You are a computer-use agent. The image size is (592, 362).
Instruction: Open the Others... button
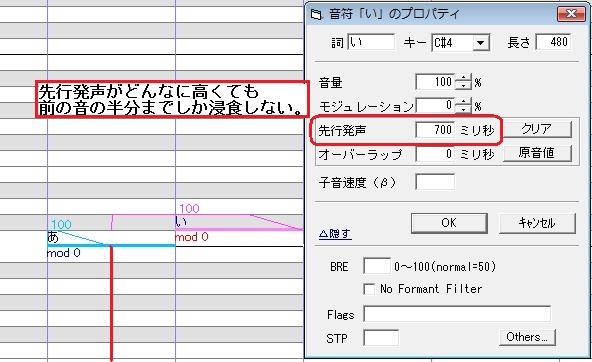point(527,337)
